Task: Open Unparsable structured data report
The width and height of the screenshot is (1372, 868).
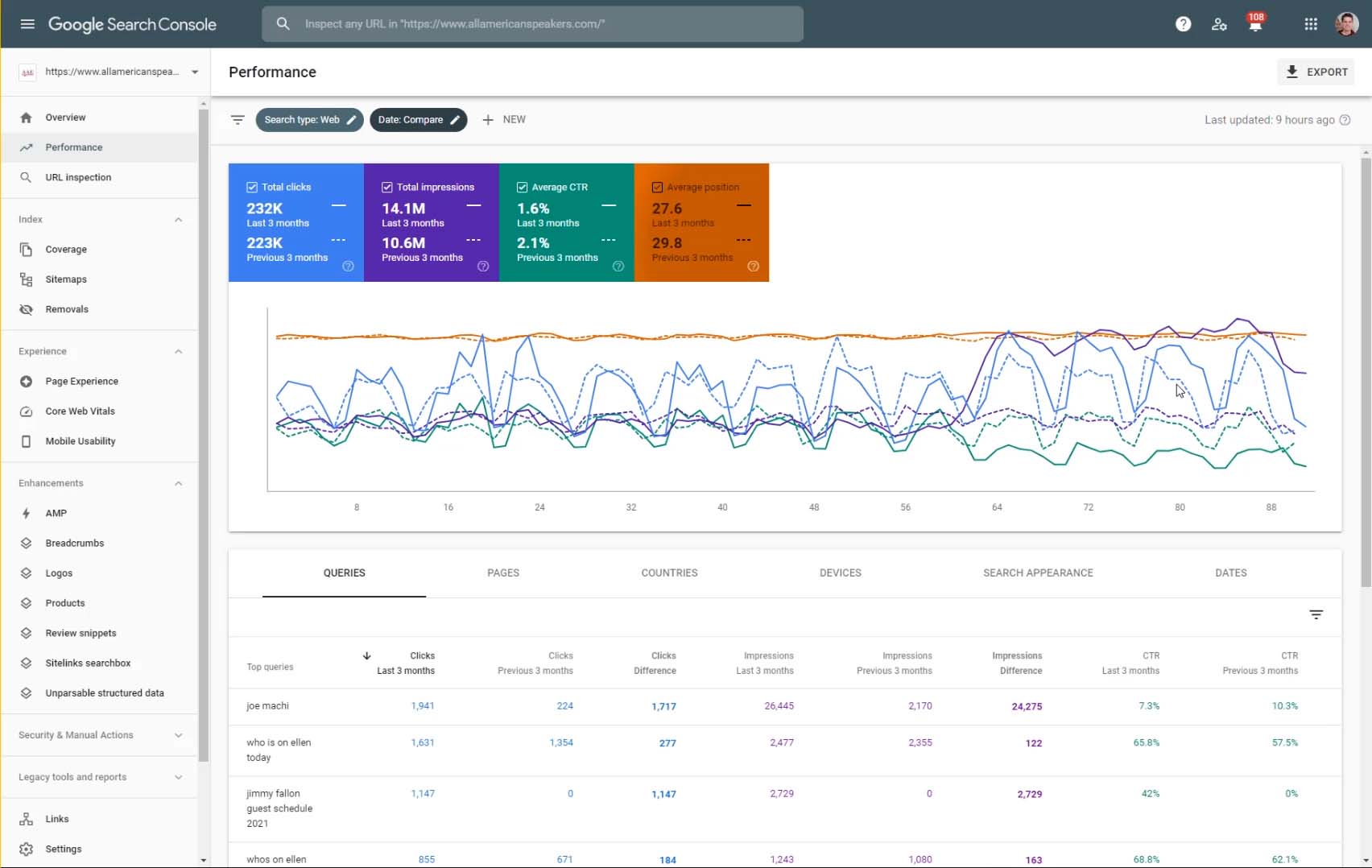Action: 99,693
